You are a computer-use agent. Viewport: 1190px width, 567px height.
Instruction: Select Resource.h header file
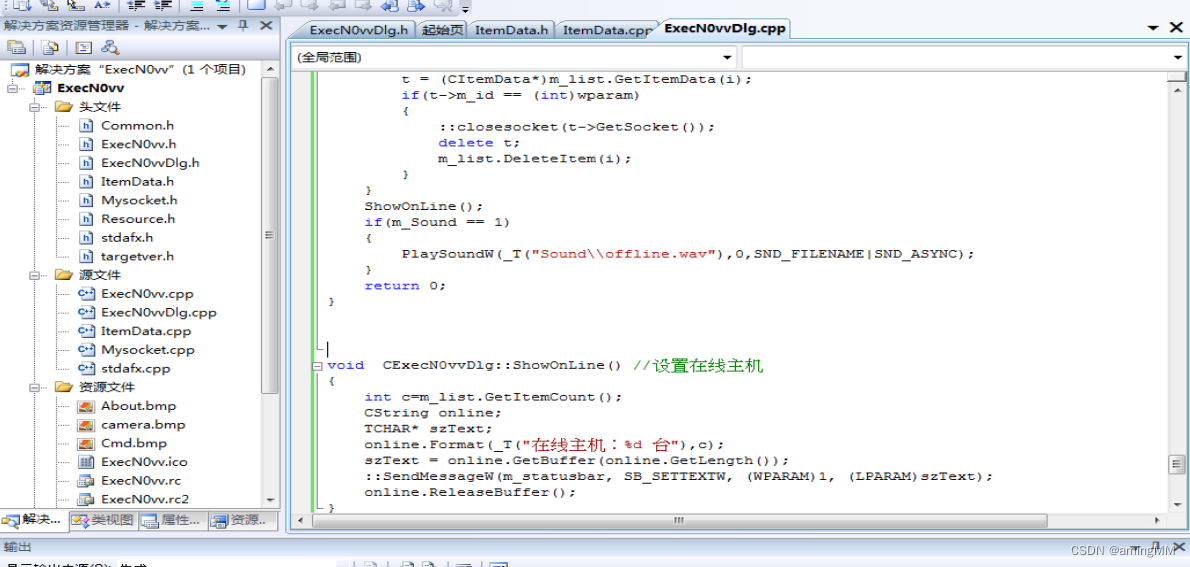coord(138,219)
